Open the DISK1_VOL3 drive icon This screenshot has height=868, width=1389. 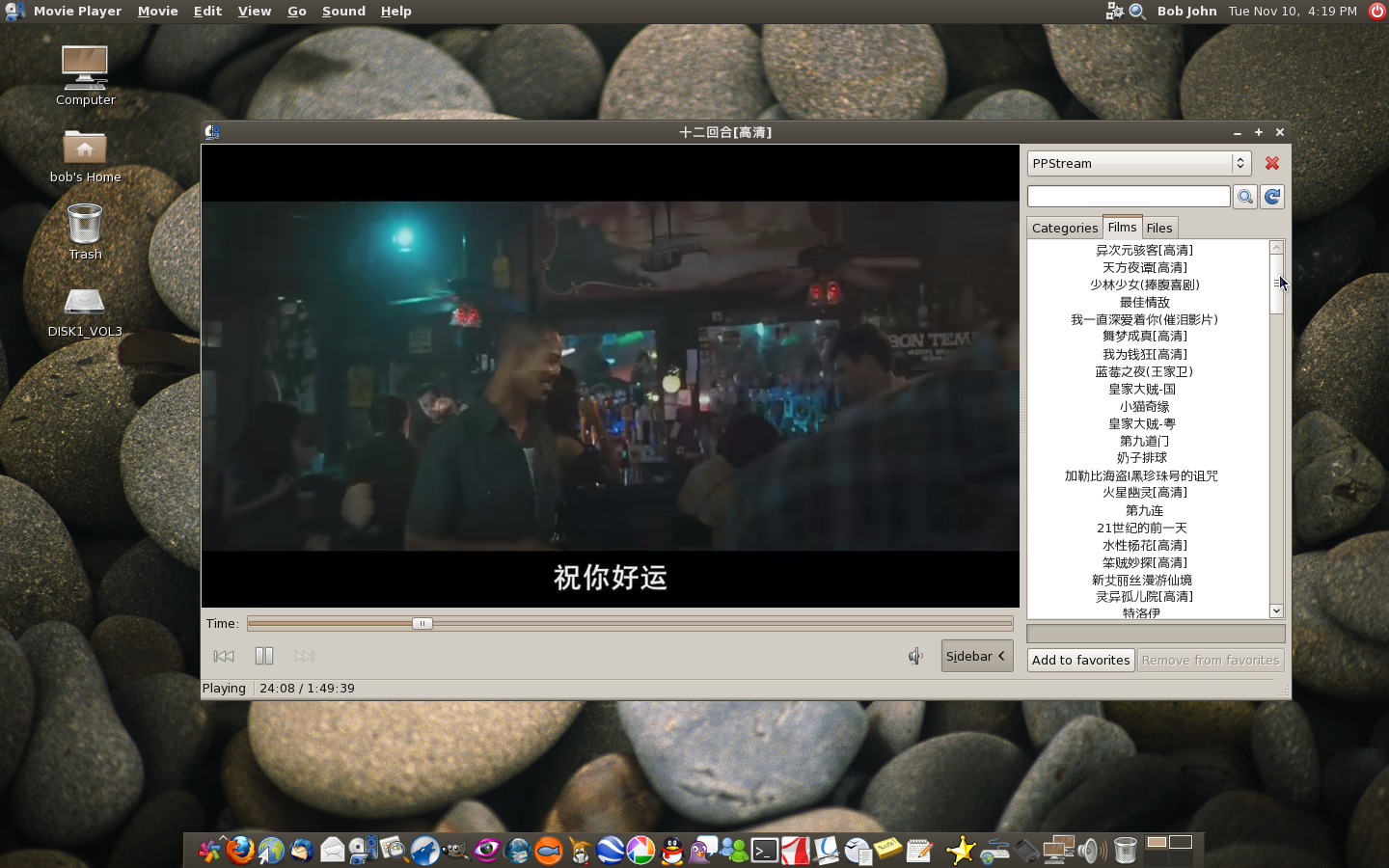pyautogui.click(x=85, y=311)
